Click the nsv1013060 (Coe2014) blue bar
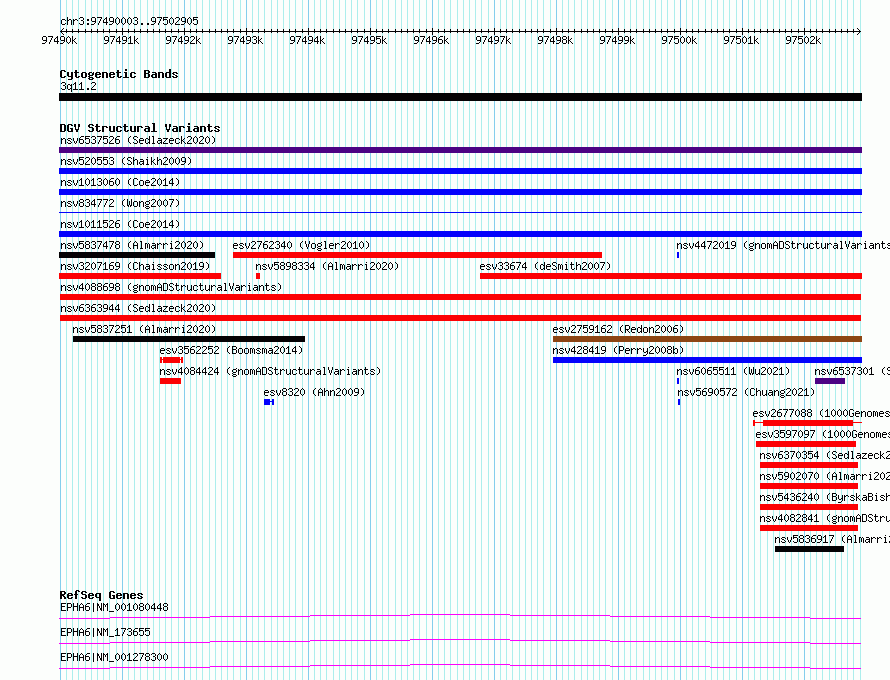 pyautogui.click(x=460, y=192)
